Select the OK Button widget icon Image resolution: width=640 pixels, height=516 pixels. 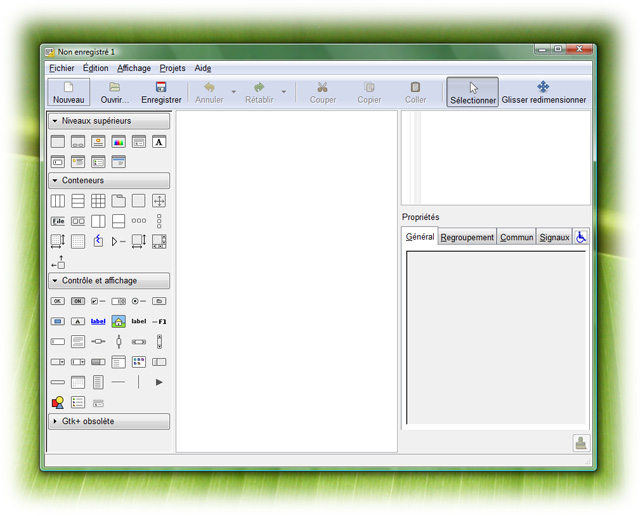58,301
